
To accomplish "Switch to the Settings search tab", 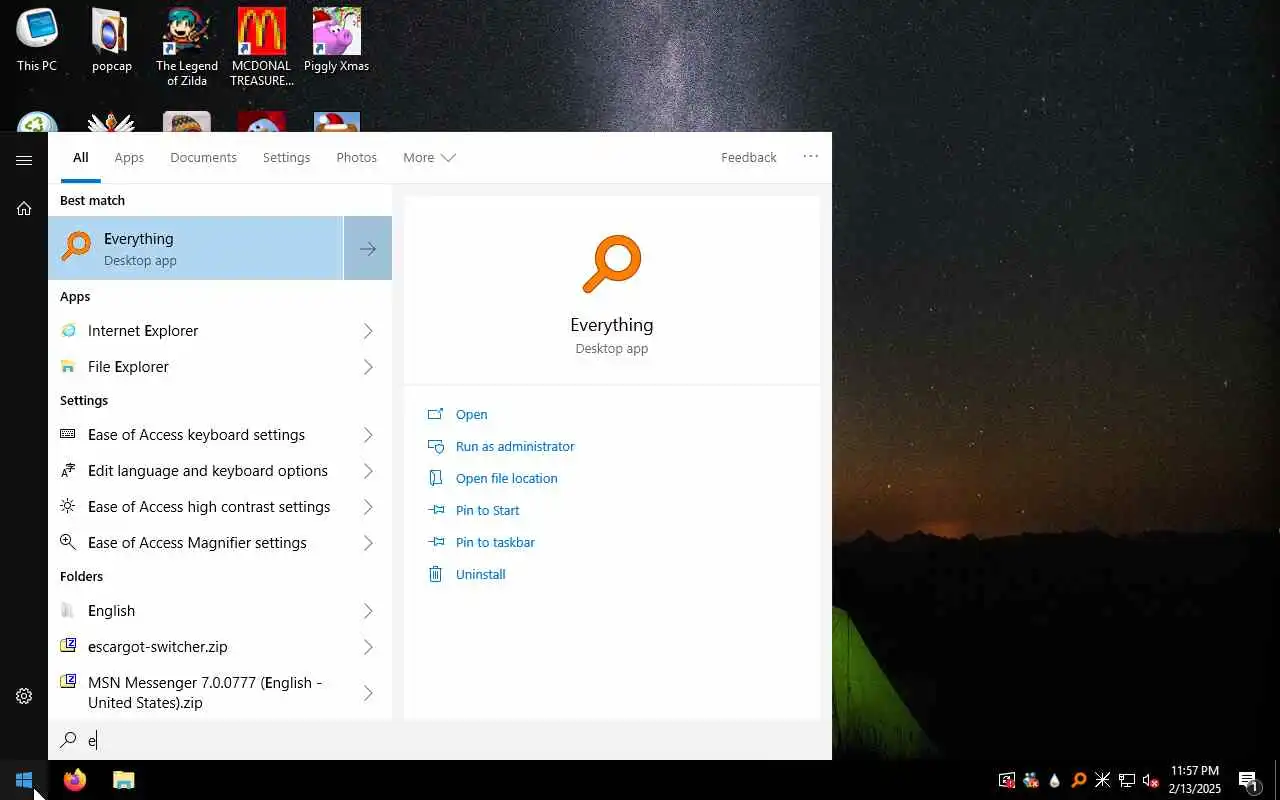I will point(286,158).
